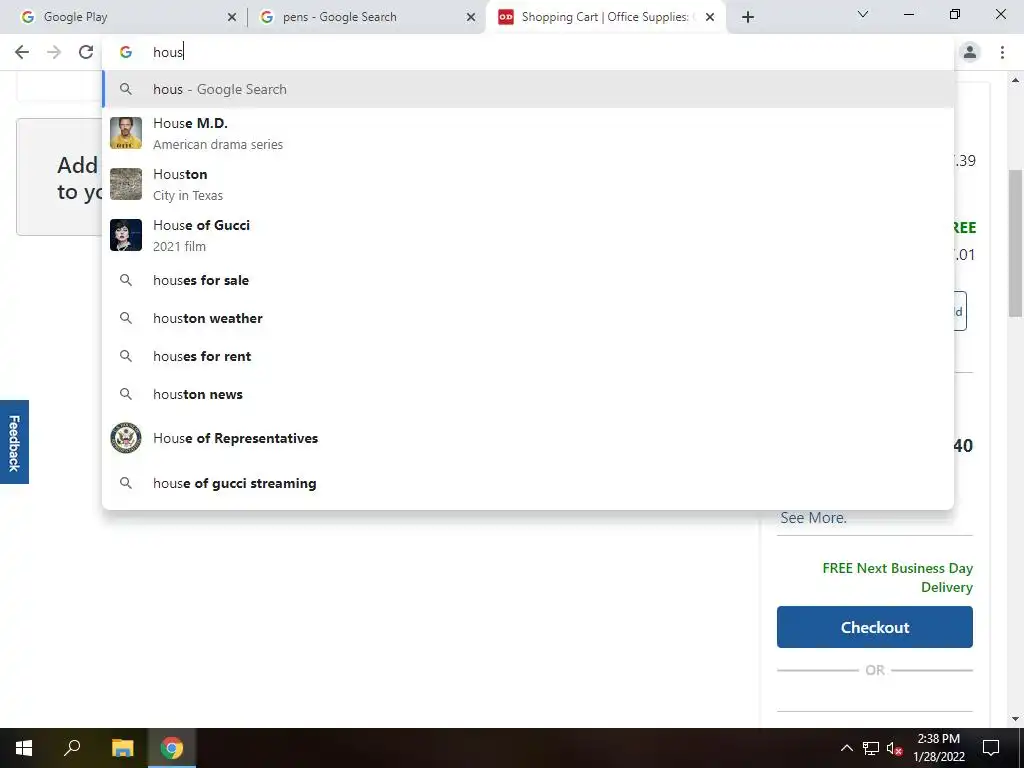Expand the tab search chevron
The width and height of the screenshot is (1024, 768).
coord(863,14)
